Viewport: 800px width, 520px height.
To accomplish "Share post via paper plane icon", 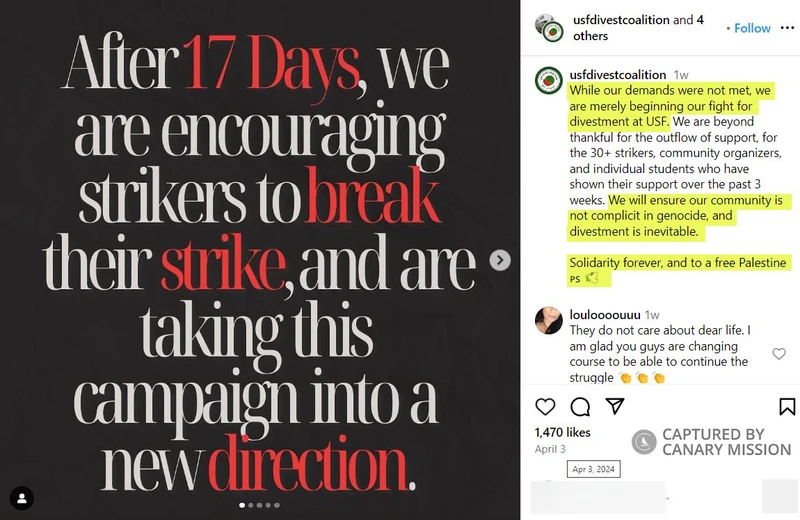I will 616,406.
